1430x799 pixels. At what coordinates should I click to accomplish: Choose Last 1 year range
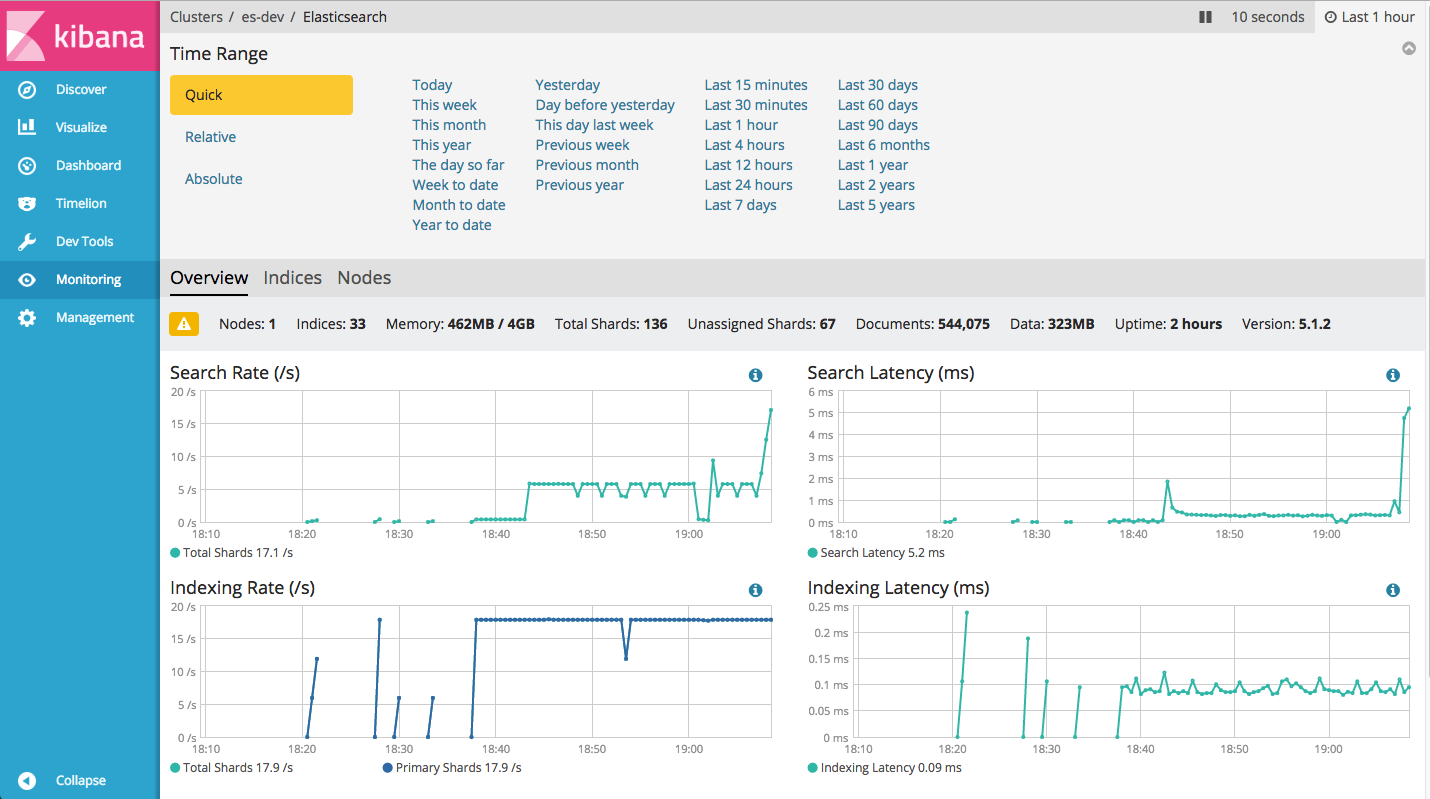pos(872,165)
